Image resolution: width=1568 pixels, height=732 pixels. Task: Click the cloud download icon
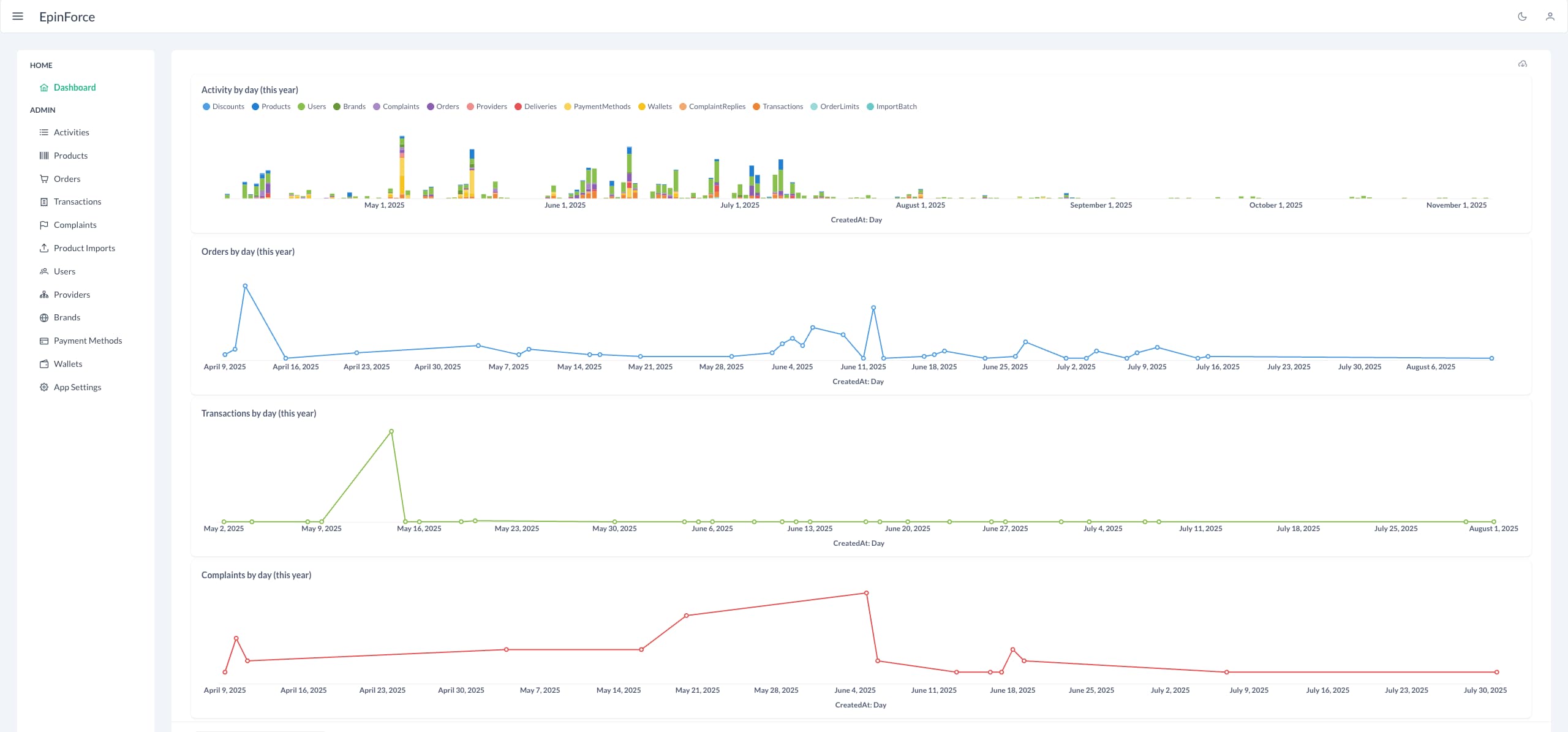coord(1522,64)
